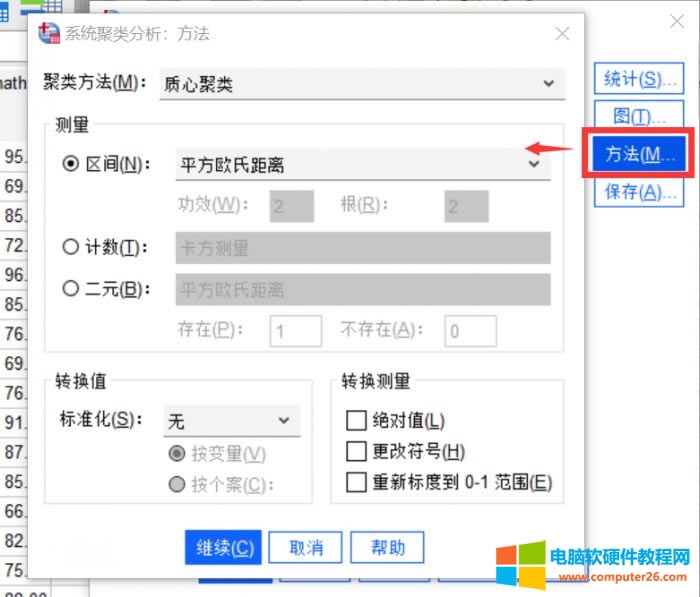The image size is (700, 597).
Task: Click the SPSS icon in dialog title bar
Action: click(48, 34)
